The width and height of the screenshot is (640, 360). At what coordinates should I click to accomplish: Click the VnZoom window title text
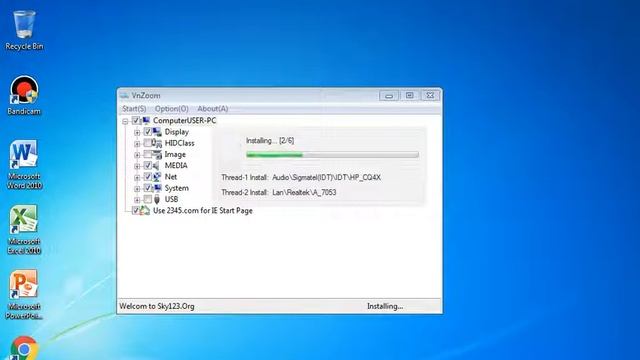[x=146, y=96]
